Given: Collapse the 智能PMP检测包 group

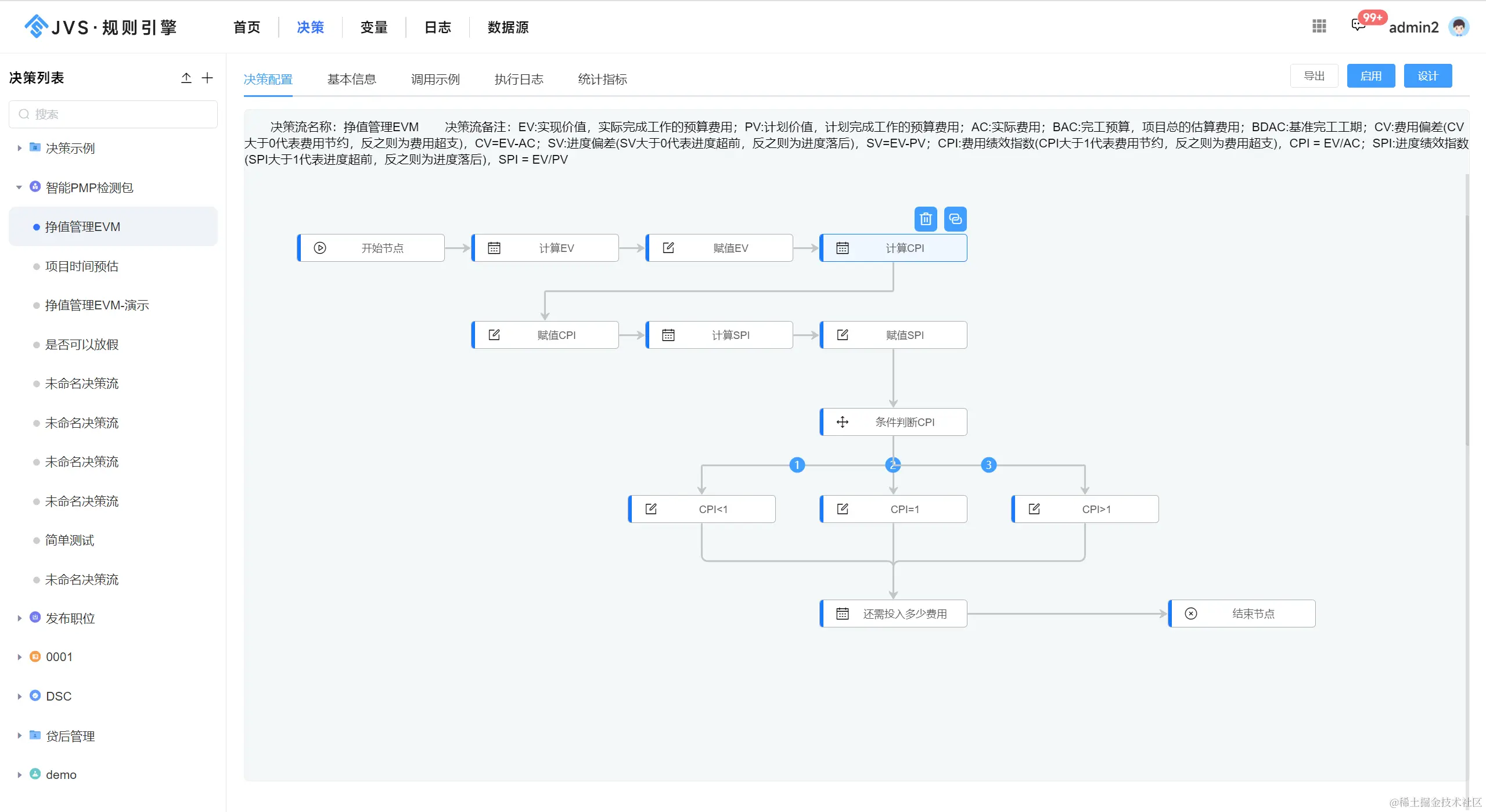Looking at the screenshot, I should point(19,187).
